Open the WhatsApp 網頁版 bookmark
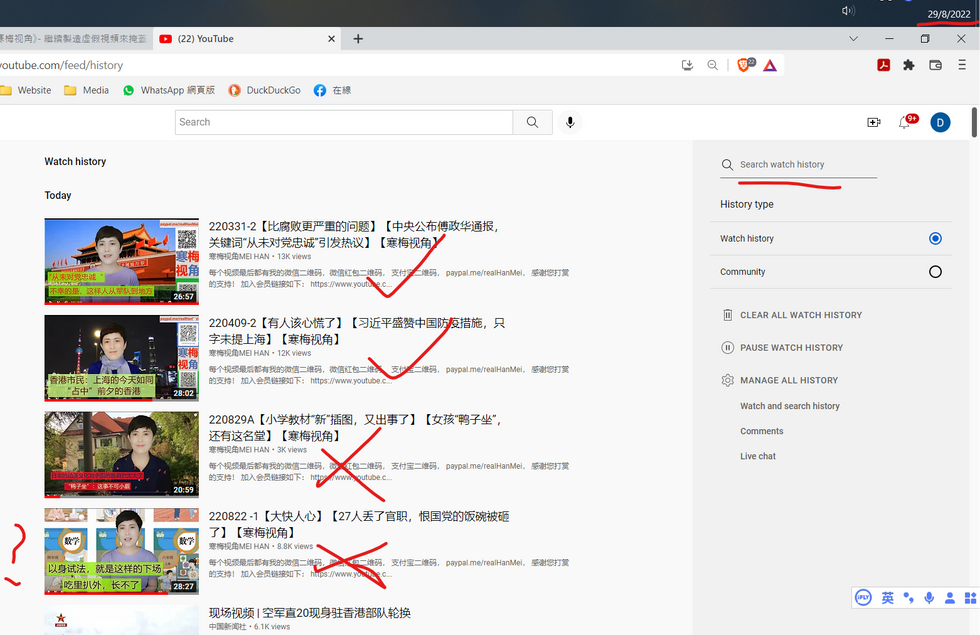 (x=169, y=90)
